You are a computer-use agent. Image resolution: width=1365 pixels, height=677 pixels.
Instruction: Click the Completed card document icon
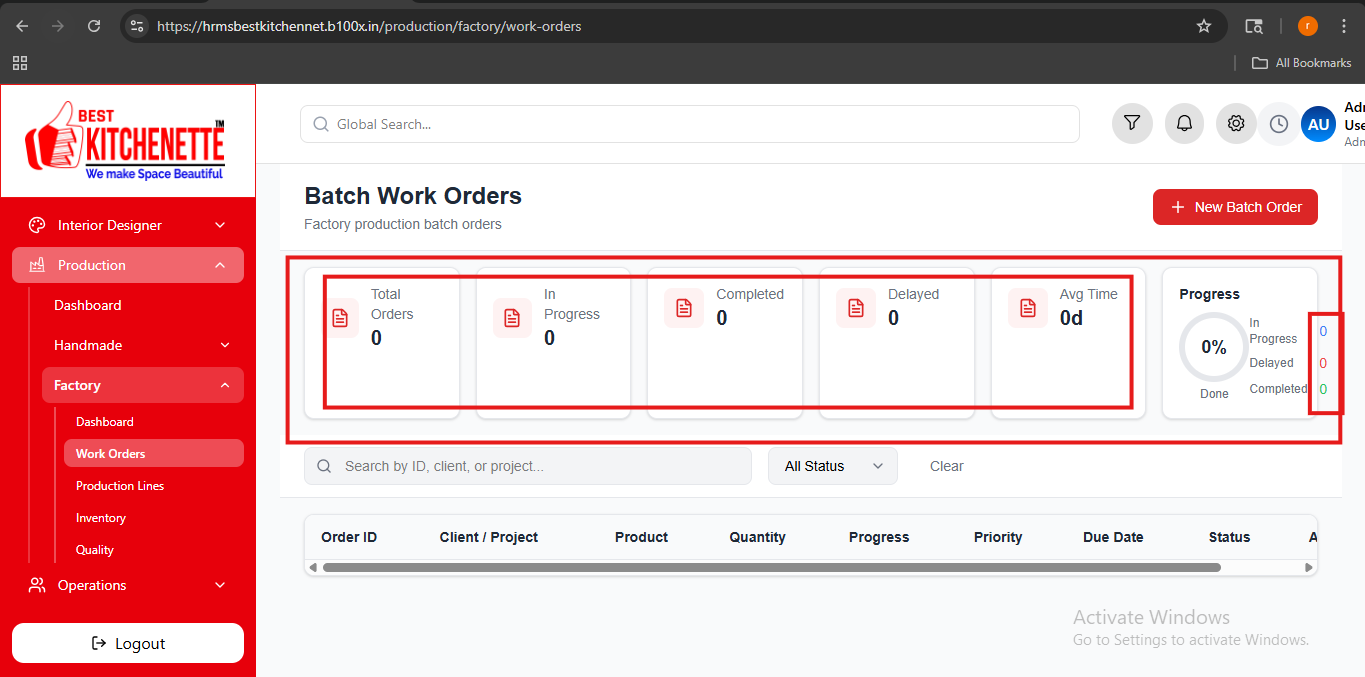coord(684,308)
